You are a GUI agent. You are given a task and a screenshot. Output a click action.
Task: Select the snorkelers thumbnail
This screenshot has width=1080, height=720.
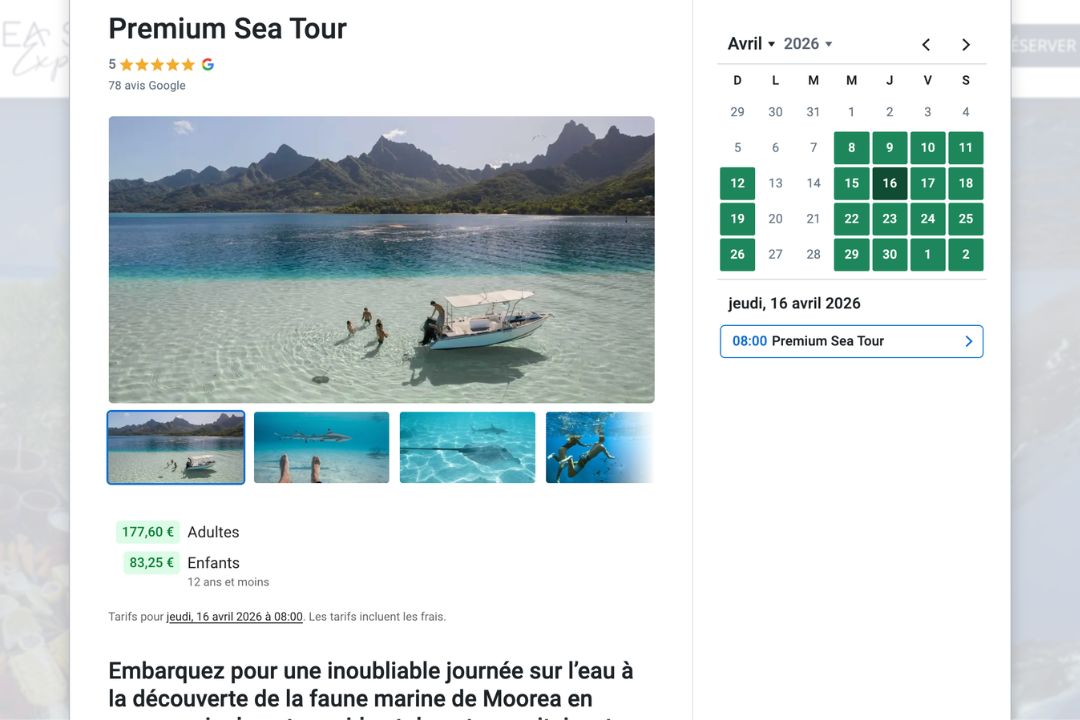pyautogui.click(x=599, y=448)
